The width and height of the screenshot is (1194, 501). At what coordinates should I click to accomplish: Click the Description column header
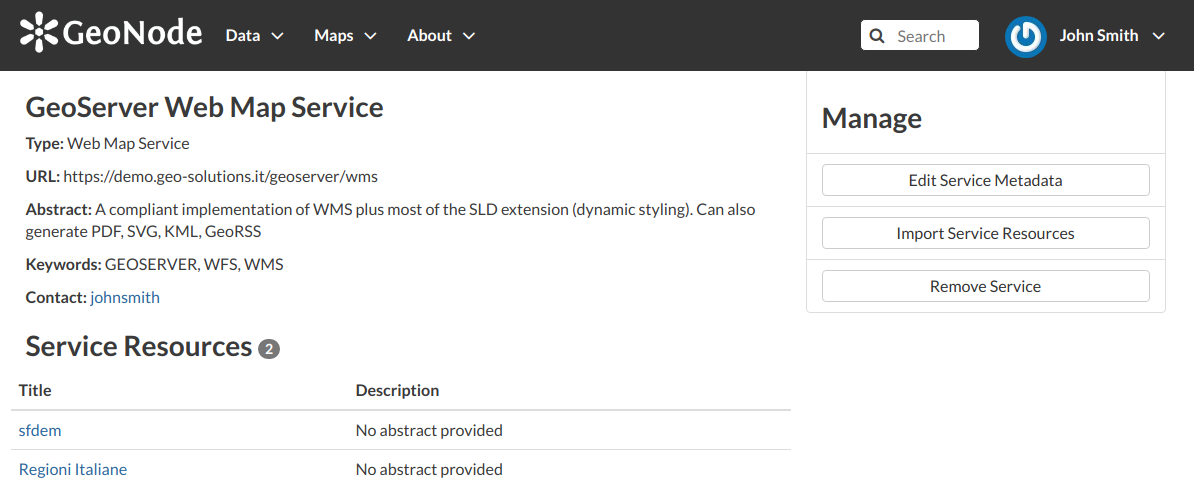coord(397,391)
